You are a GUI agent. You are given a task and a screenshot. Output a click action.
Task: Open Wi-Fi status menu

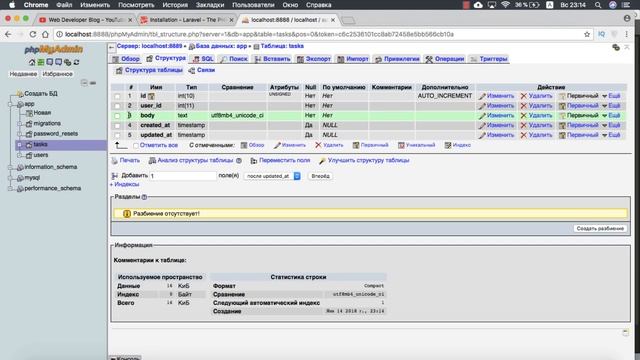(x=505, y=5)
